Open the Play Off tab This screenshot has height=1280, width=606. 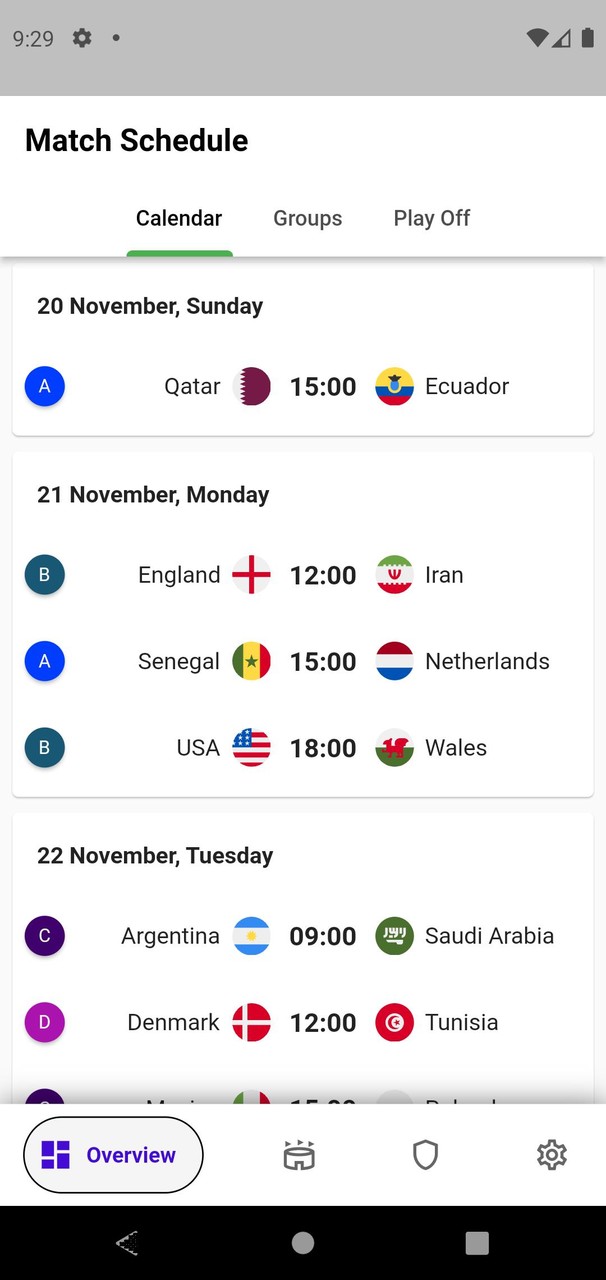431,218
